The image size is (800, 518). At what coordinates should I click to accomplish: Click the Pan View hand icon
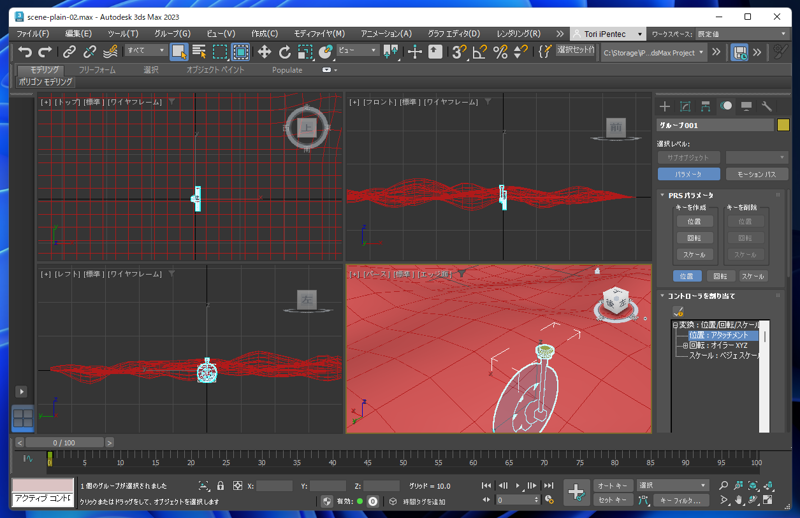click(x=738, y=500)
